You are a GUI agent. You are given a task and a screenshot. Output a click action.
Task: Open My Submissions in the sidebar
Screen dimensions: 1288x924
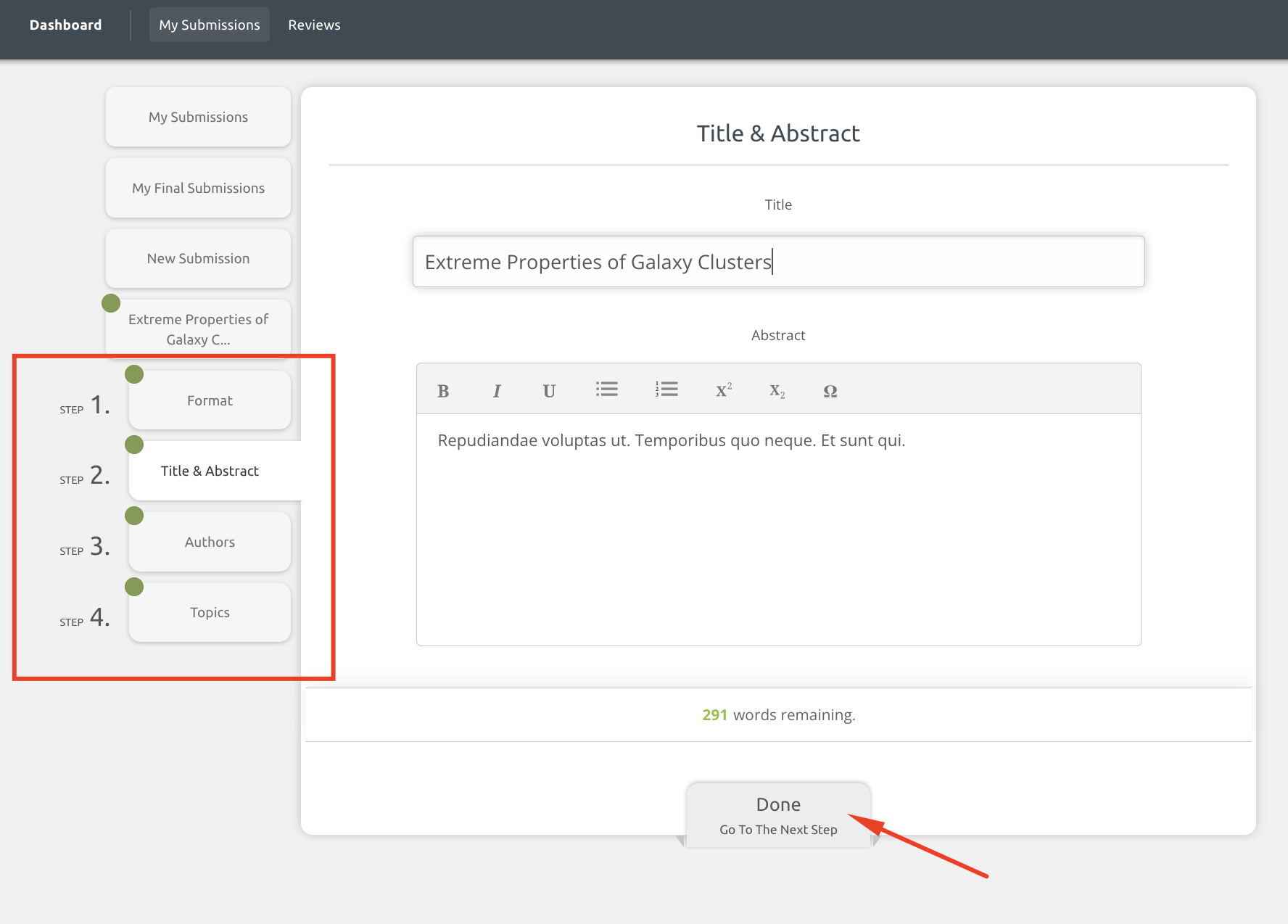point(198,117)
